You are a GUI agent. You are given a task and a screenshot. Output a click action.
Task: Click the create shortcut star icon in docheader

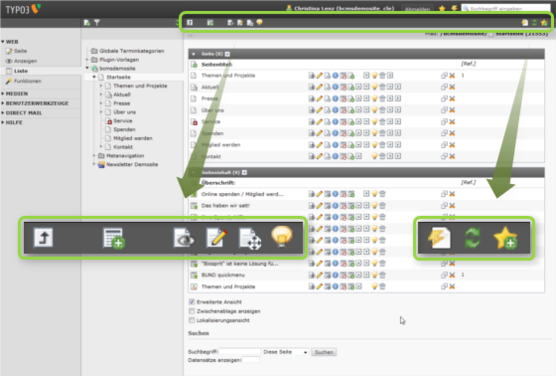pyautogui.click(x=544, y=23)
